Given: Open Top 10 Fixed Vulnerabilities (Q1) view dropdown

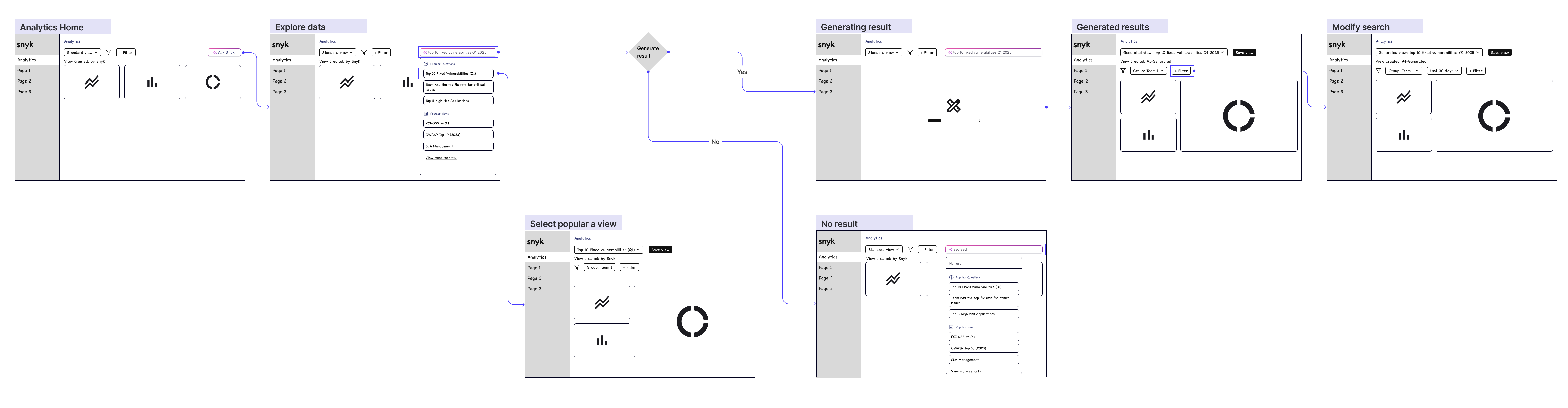Looking at the screenshot, I should click(609, 250).
